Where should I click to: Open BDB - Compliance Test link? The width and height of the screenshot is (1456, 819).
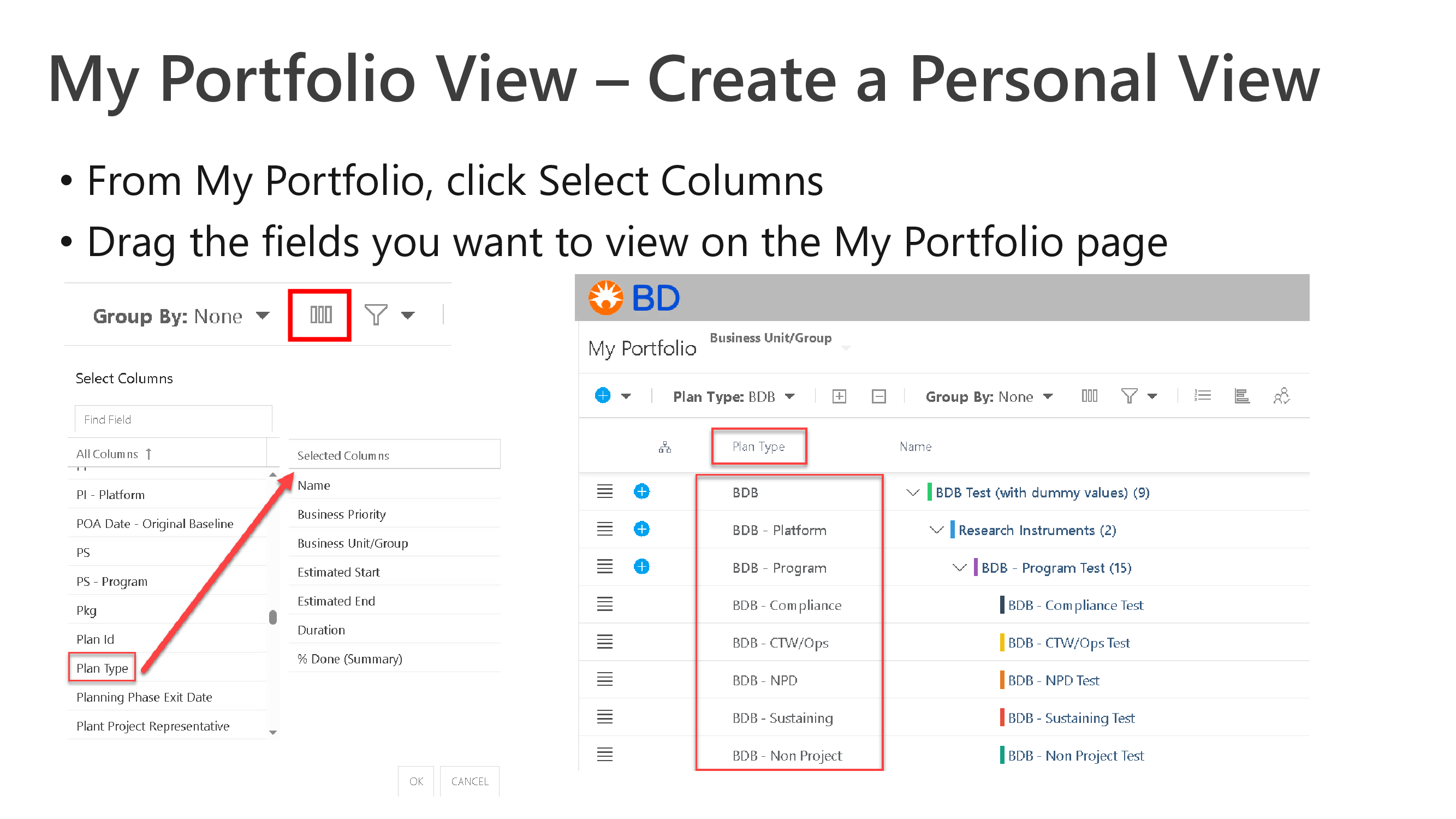pyautogui.click(x=1075, y=605)
